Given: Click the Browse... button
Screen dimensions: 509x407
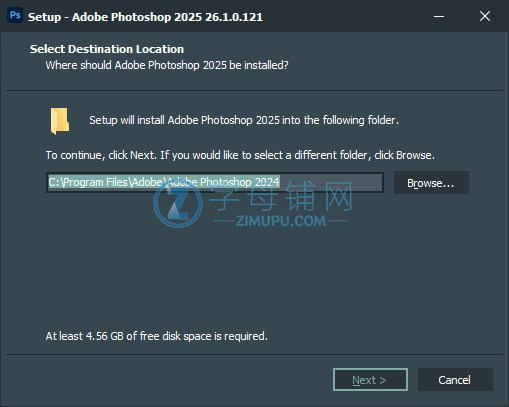Looking at the screenshot, I should coord(431,183).
